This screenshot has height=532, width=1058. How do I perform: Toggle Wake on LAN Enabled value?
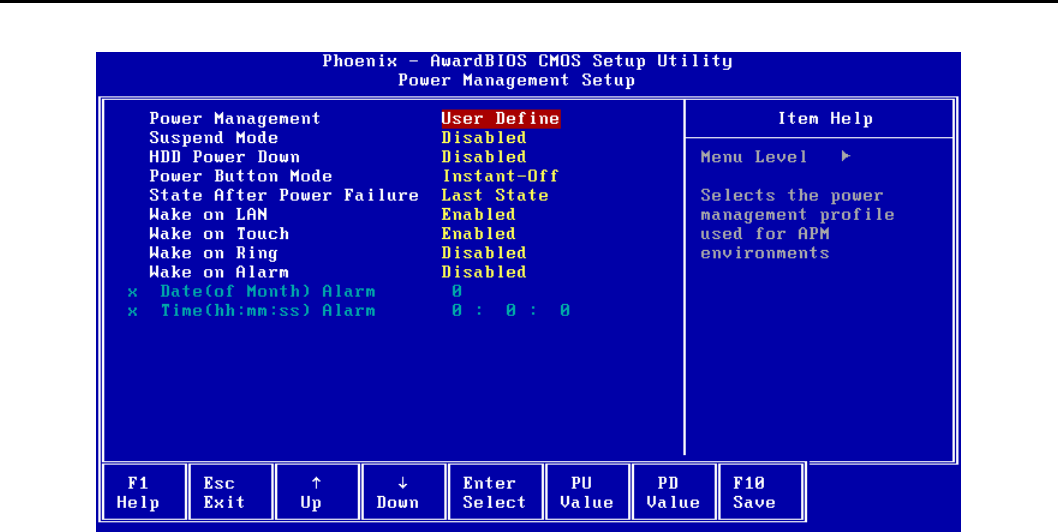point(478,215)
